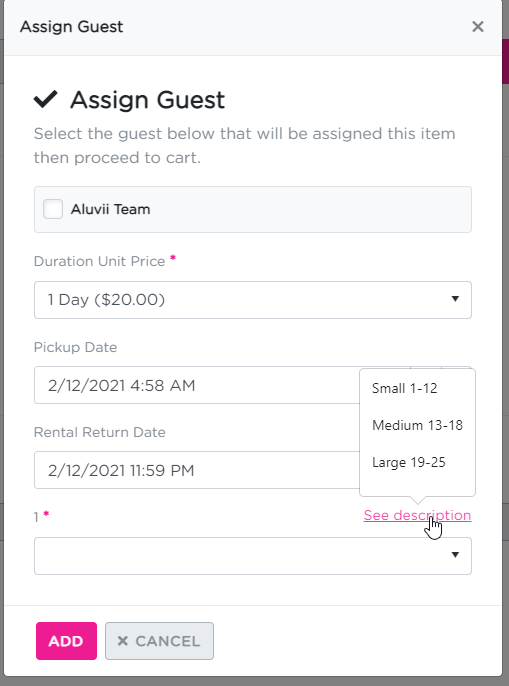The image size is (509, 686).
Task: Expand the empty dropdown under field 1
Action: tap(253, 556)
